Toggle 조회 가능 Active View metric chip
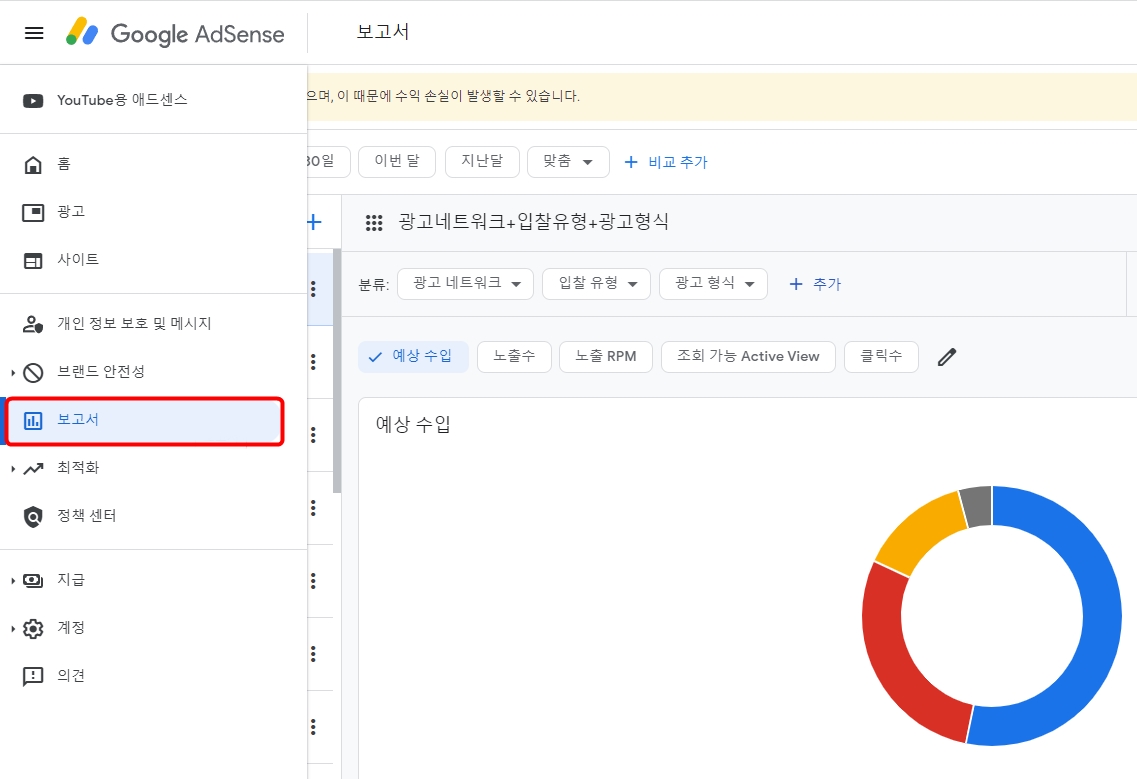Screen dimensions: 1137x779 [x=748, y=357]
